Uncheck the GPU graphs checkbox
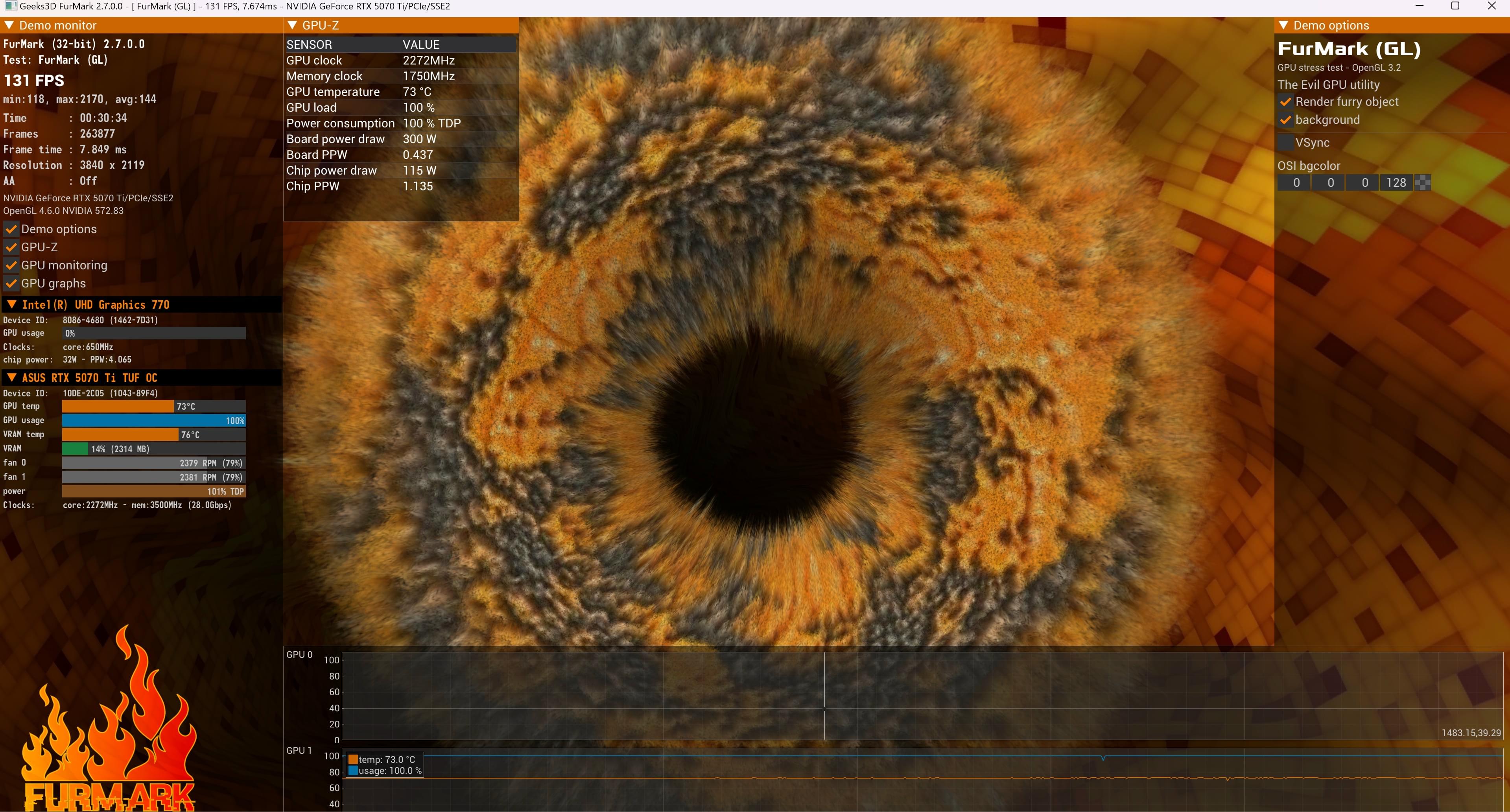The image size is (1510, 812). point(11,284)
